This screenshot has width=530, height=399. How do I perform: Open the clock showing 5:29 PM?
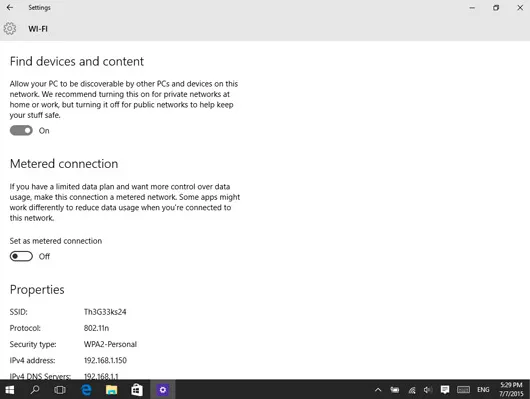[511, 389]
